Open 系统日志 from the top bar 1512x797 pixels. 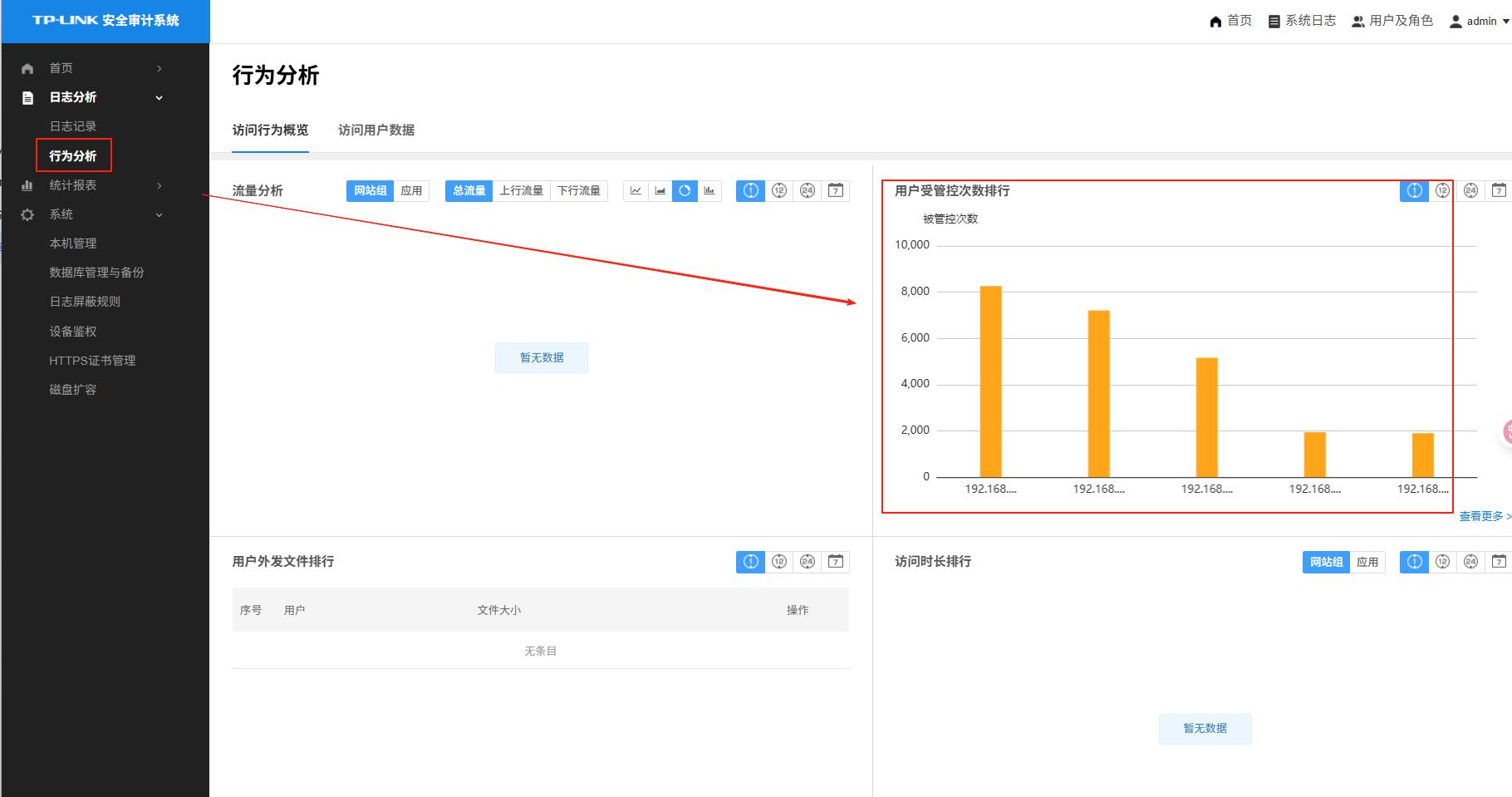click(x=1302, y=21)
